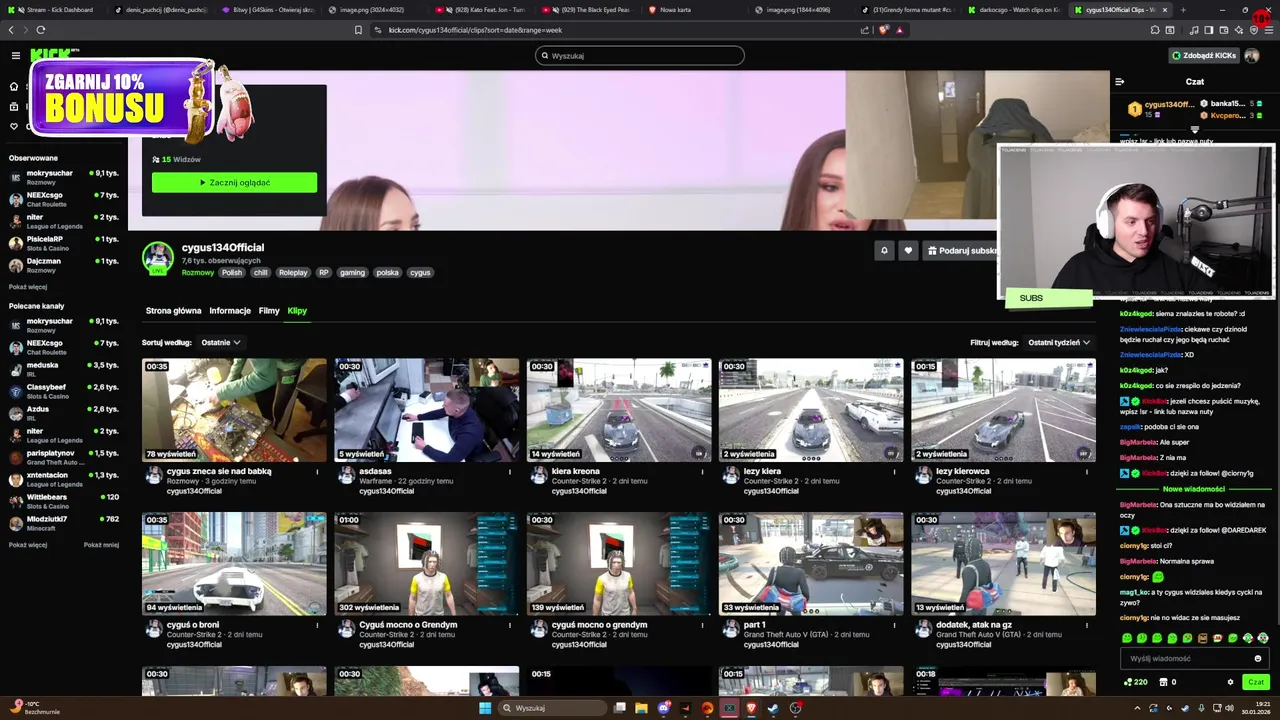1280x720 pixels.
Task: Click 'Podaruj subskrypcję' gift button
Action: (x=960, y=251)
